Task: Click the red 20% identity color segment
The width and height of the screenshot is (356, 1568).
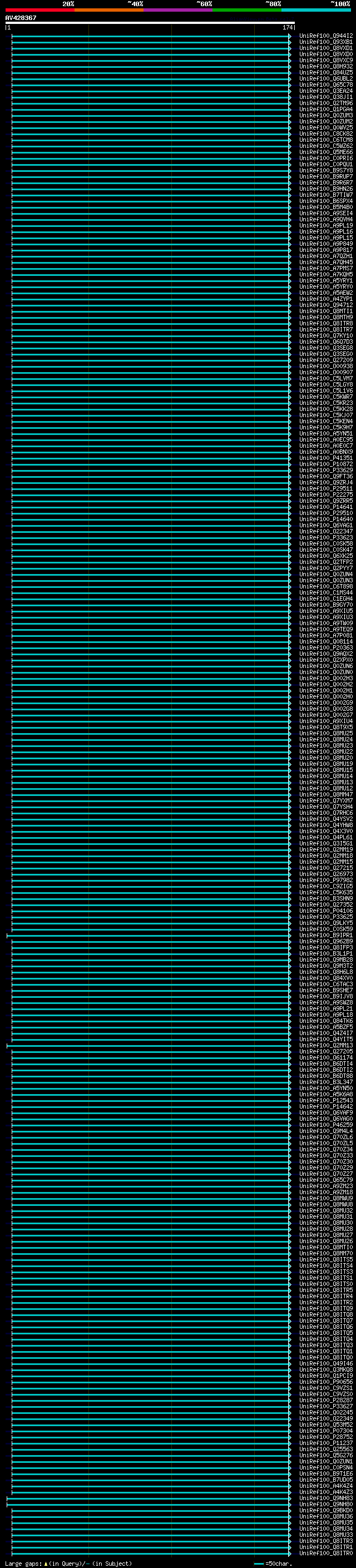Action: (x=40, y=10)
